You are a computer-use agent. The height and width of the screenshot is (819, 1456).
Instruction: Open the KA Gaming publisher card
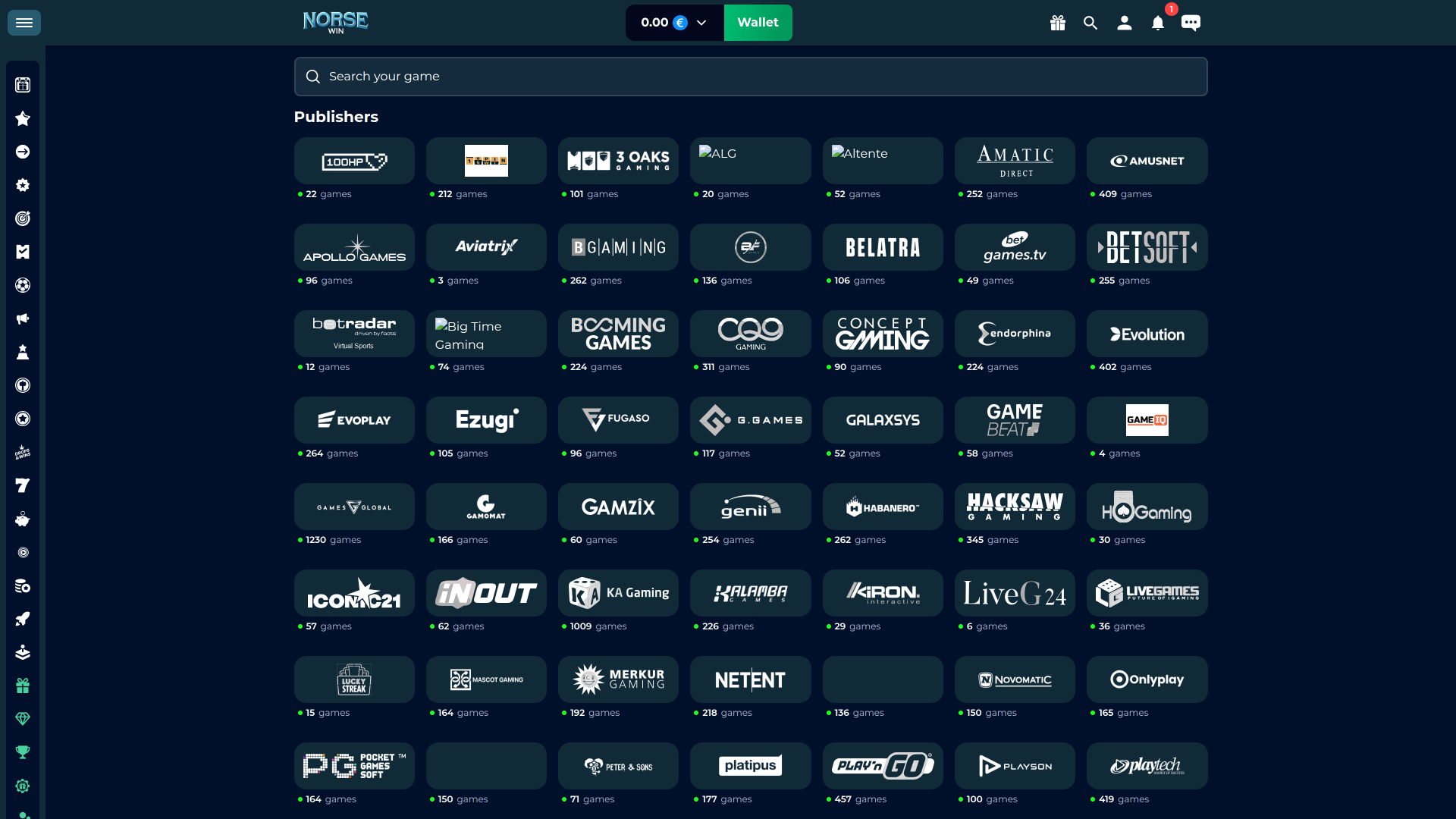click(618, 593)
